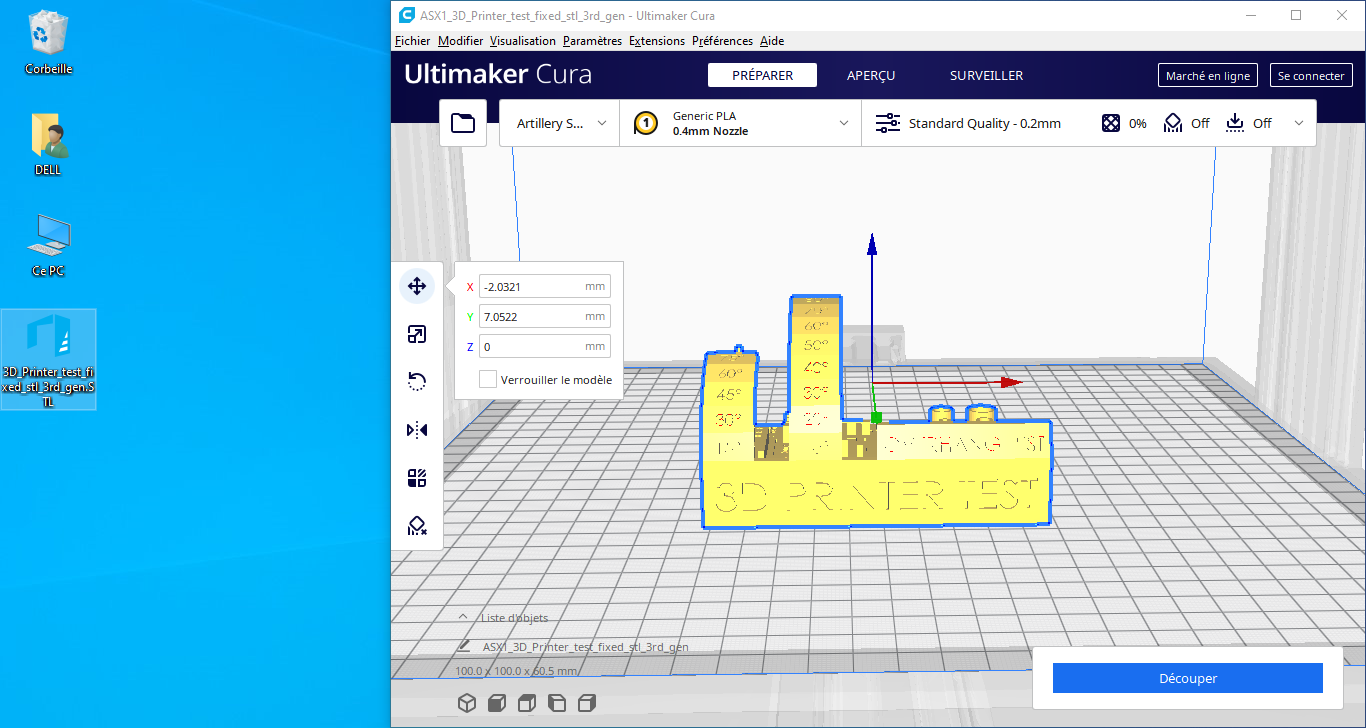Click the infill 0% icon
The image size is (1366, 728).
(1110, 123)
